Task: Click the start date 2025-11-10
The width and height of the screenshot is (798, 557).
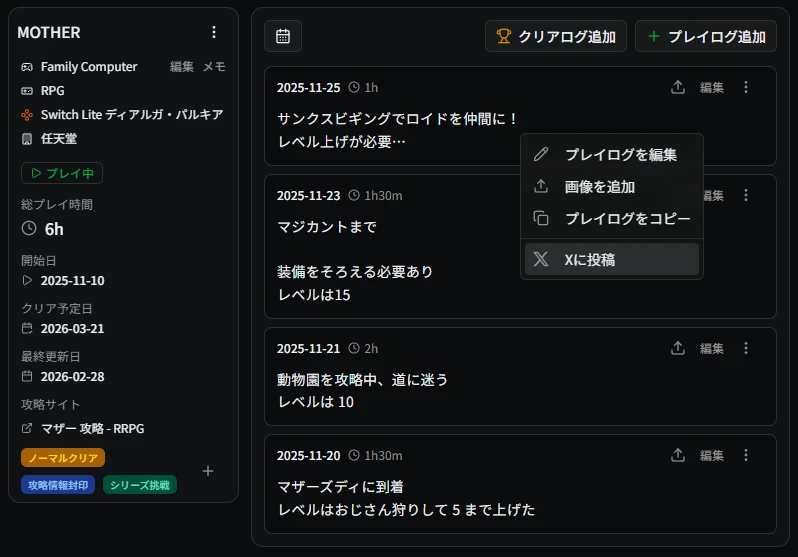Action: point(72,281)
